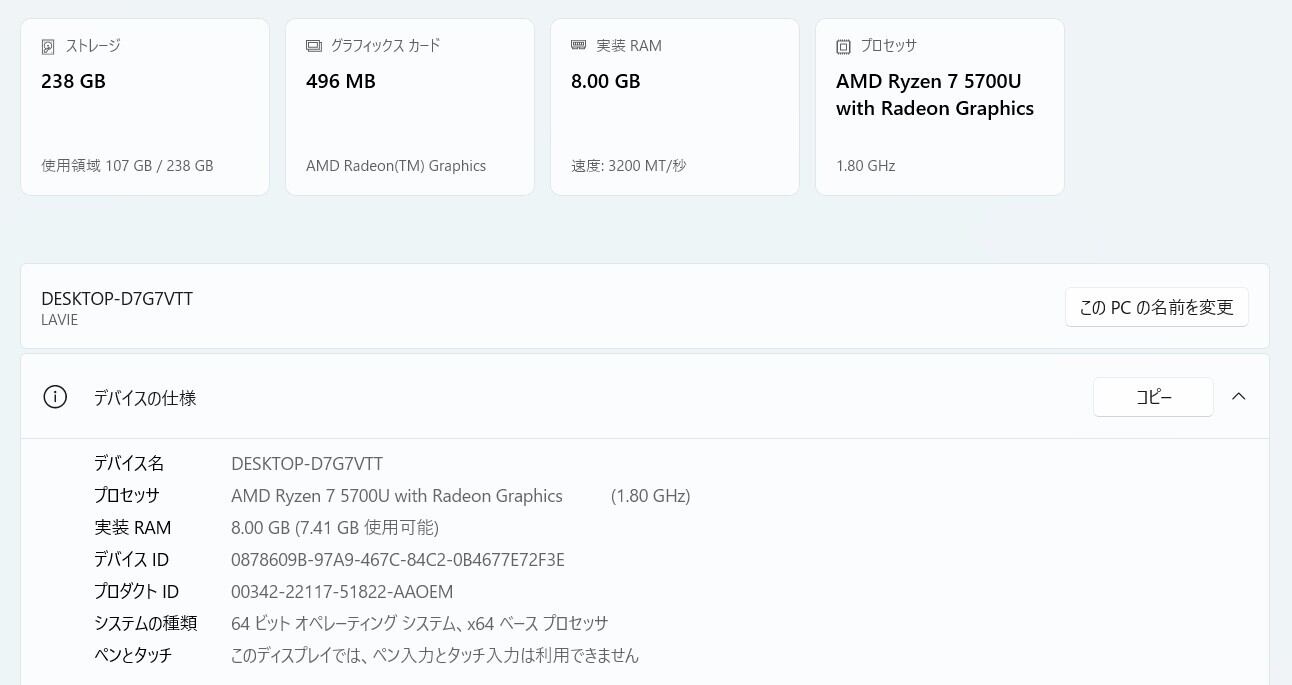Collapse the device specifications section chevron

pos(1238,397)
